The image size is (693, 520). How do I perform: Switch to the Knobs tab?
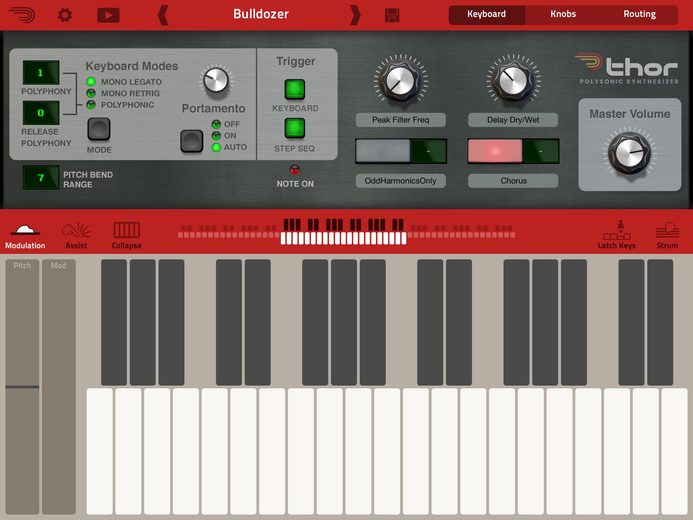pyautogui.click(x=563, y=14)
